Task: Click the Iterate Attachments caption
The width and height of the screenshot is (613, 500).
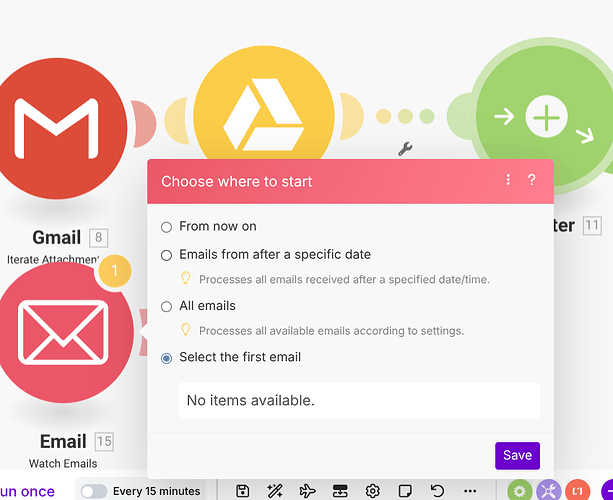Action: tap(53, 259)
